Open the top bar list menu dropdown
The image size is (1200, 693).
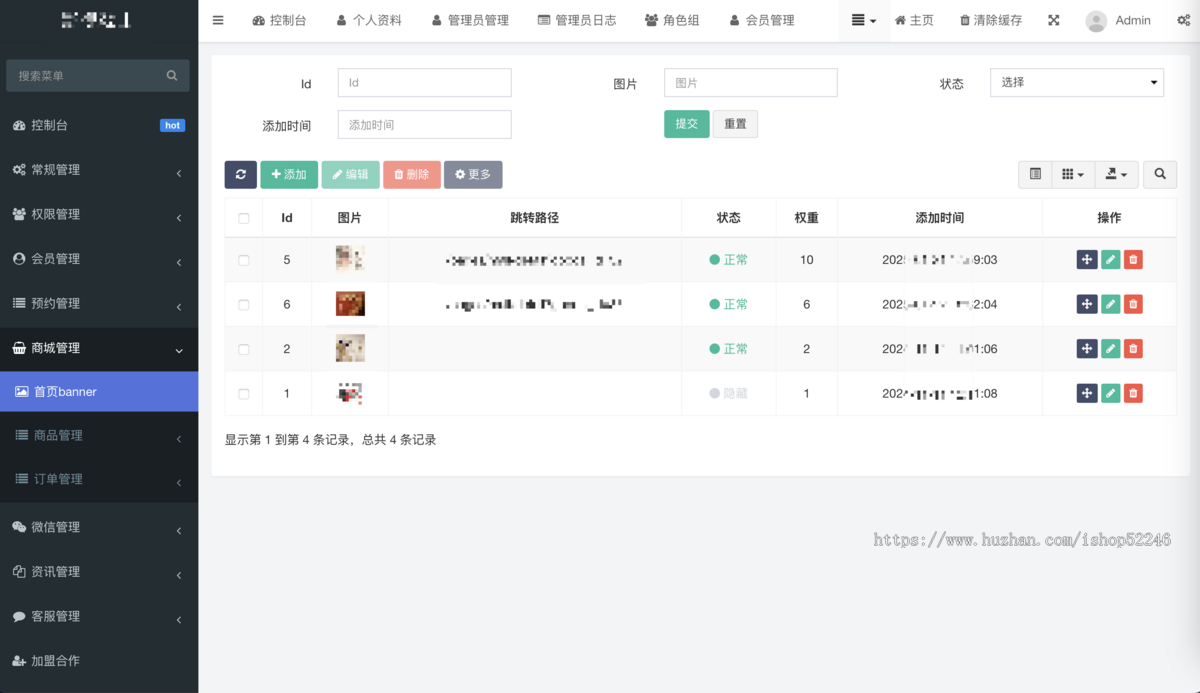point(864,20)
